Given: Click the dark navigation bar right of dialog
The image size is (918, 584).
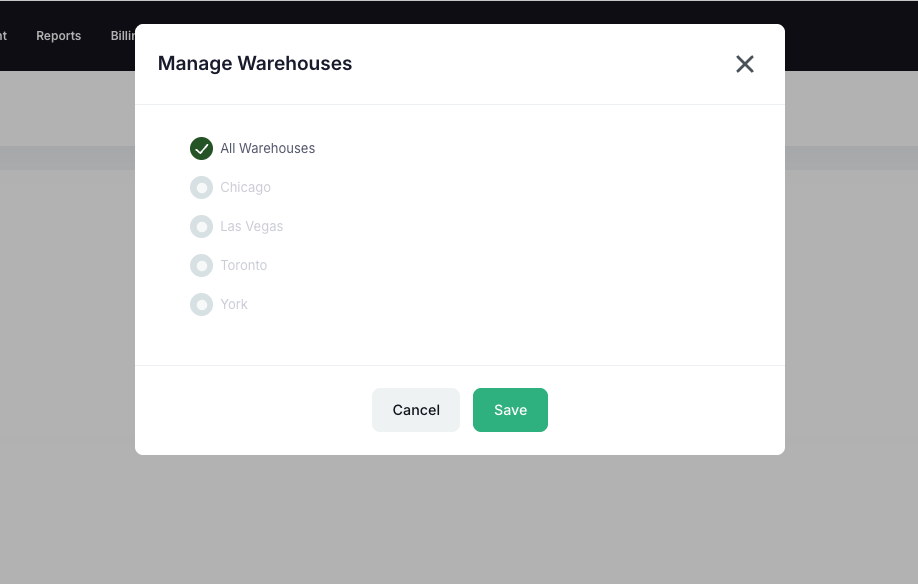Looking at the screenshot, I should click(x=850, y=35).
